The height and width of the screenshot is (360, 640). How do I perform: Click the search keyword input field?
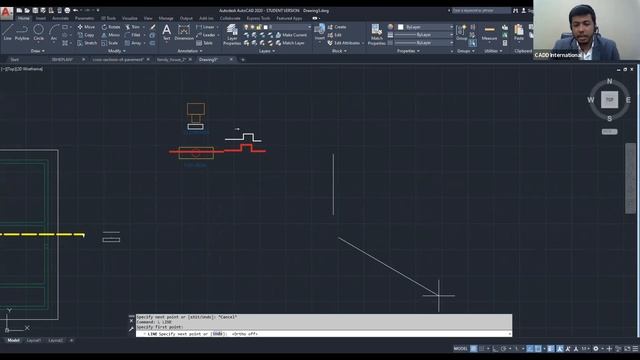coord(481,10)
